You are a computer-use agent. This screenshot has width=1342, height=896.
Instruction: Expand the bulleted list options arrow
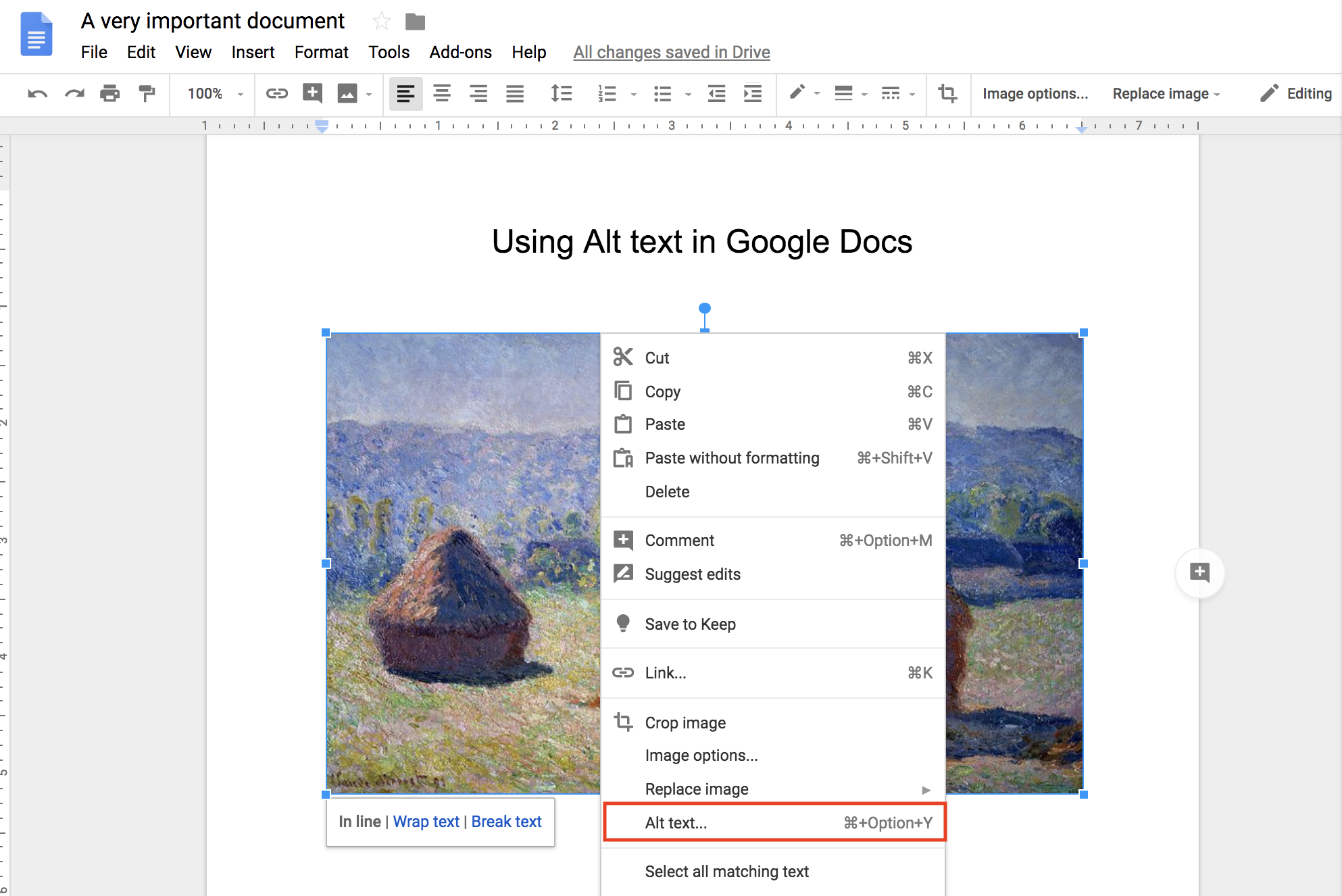point(689,94)
